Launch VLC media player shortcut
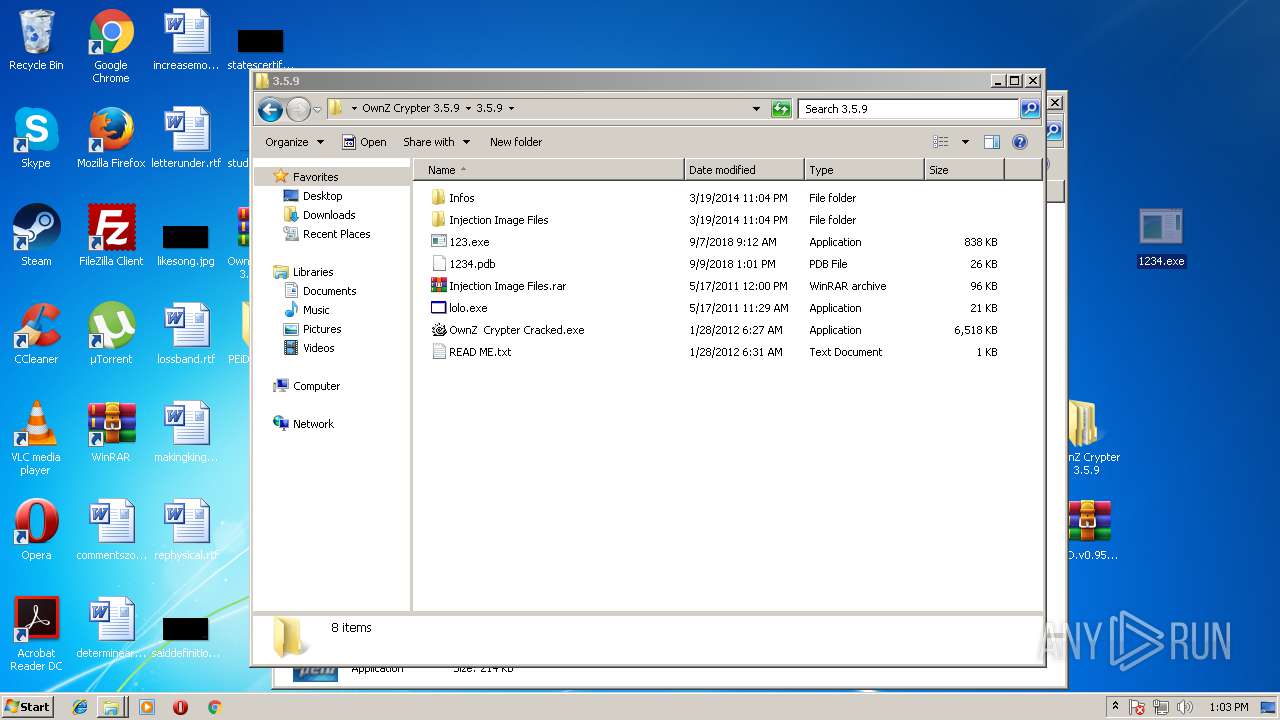The height and width of the screenshot is (720, 1280). 36,438
